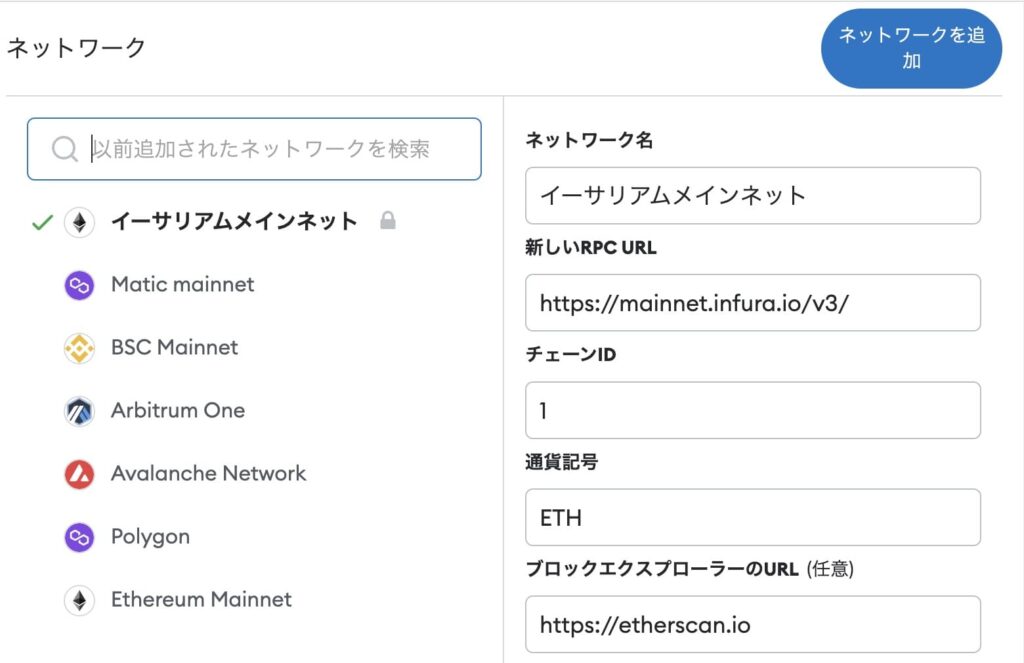Click the lock icon next to イーサリアムメインネット
The width and height of the screenshot is (1024, 663).
(x=388, y=221)
